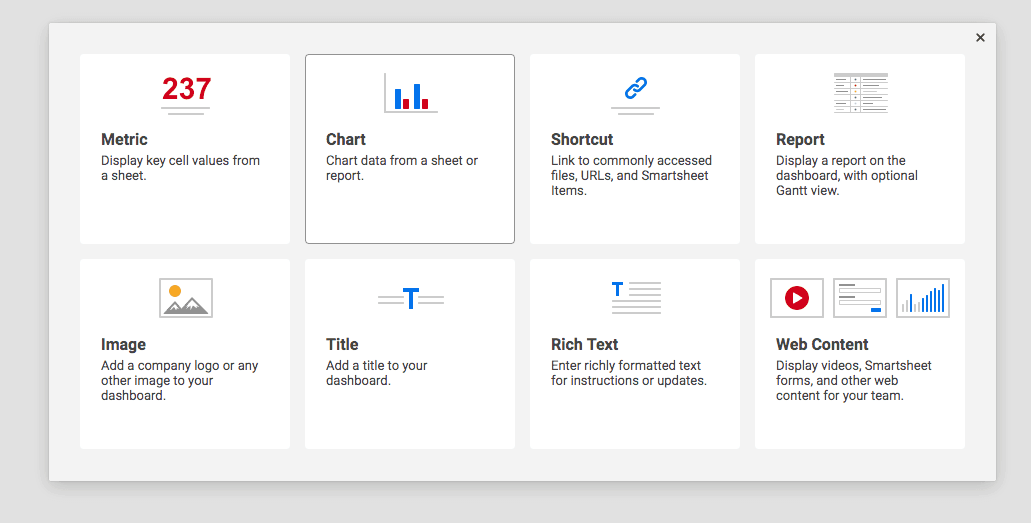Click the red 237 Metric icon
The image size is (1031, 523).
(186, 91)
